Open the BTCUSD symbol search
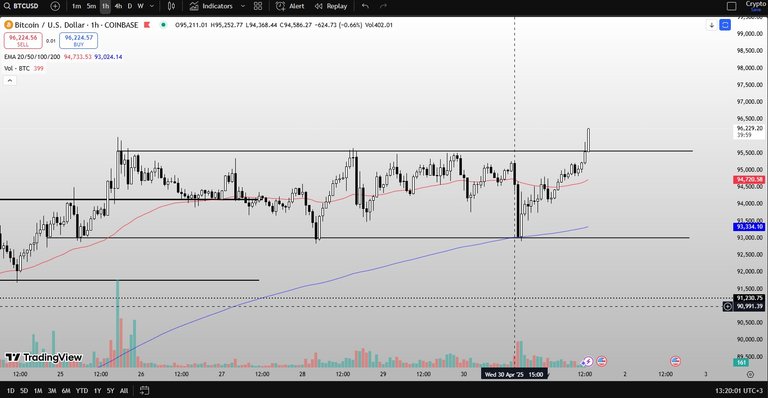 (21, 6)
